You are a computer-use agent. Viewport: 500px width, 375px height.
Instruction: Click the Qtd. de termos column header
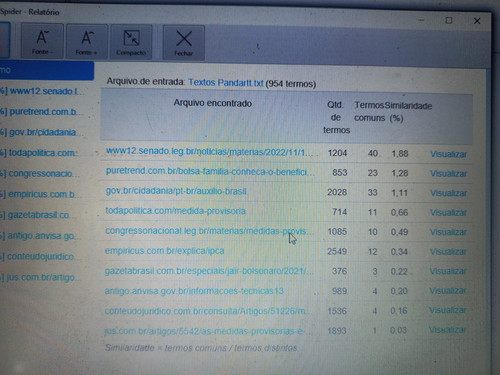[336, 117]
